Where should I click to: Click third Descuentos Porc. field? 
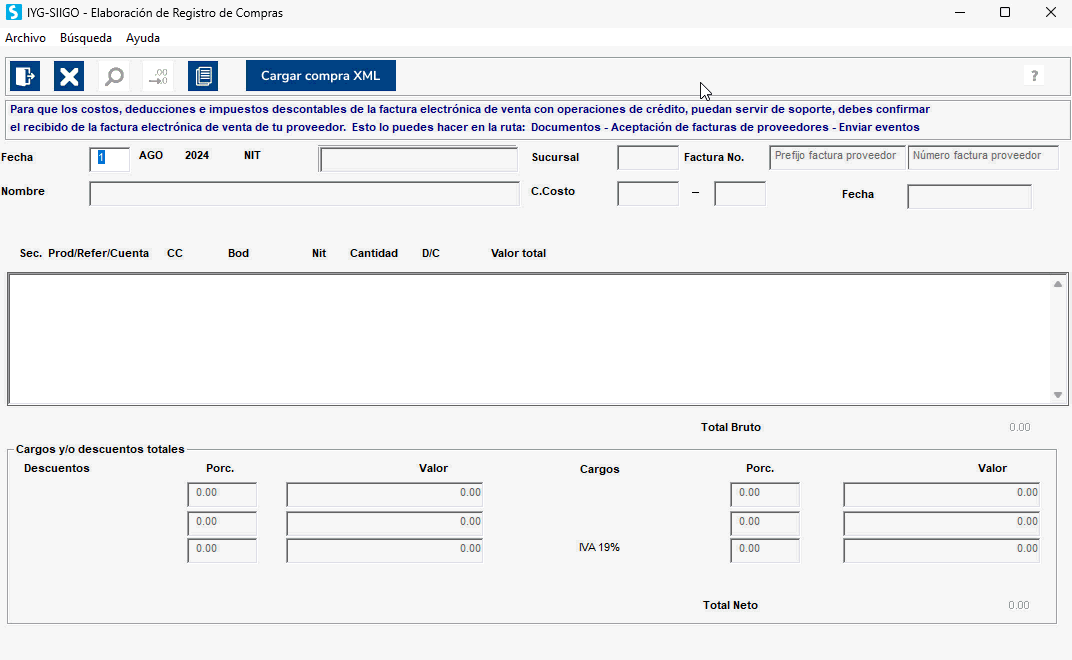(222, 551)
